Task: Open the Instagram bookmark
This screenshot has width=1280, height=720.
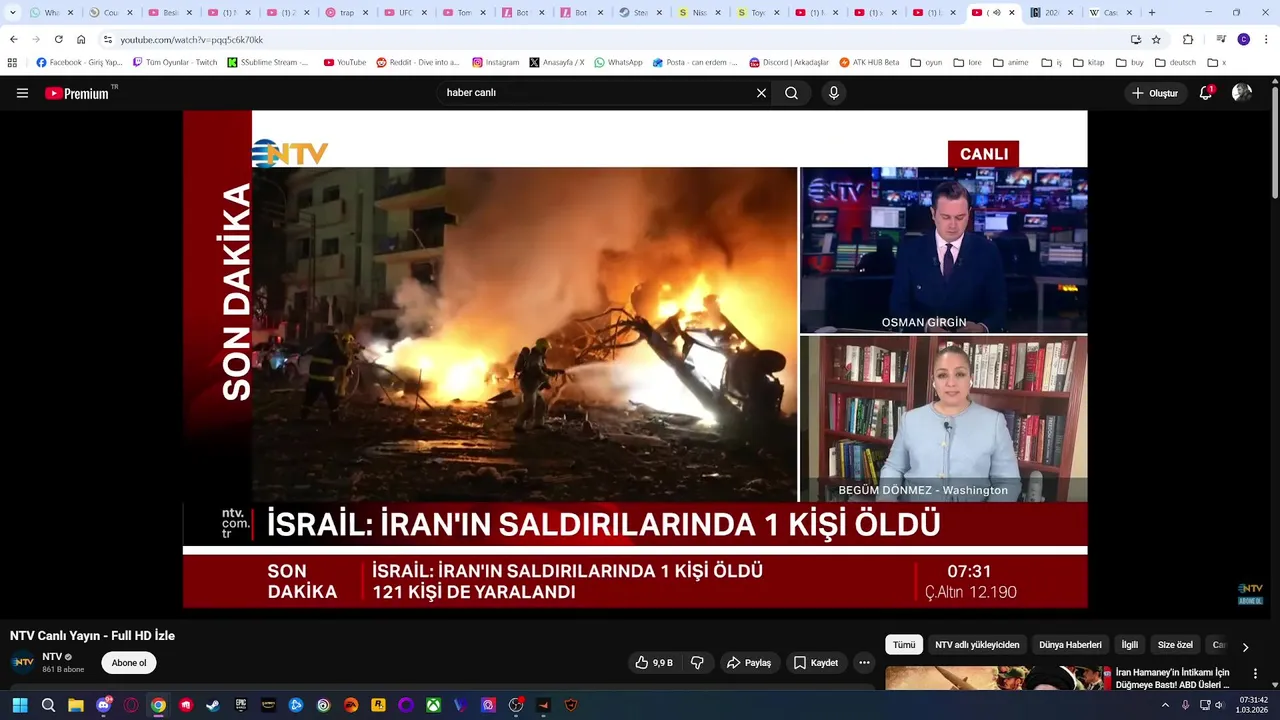Action: [x=495, y=62]
